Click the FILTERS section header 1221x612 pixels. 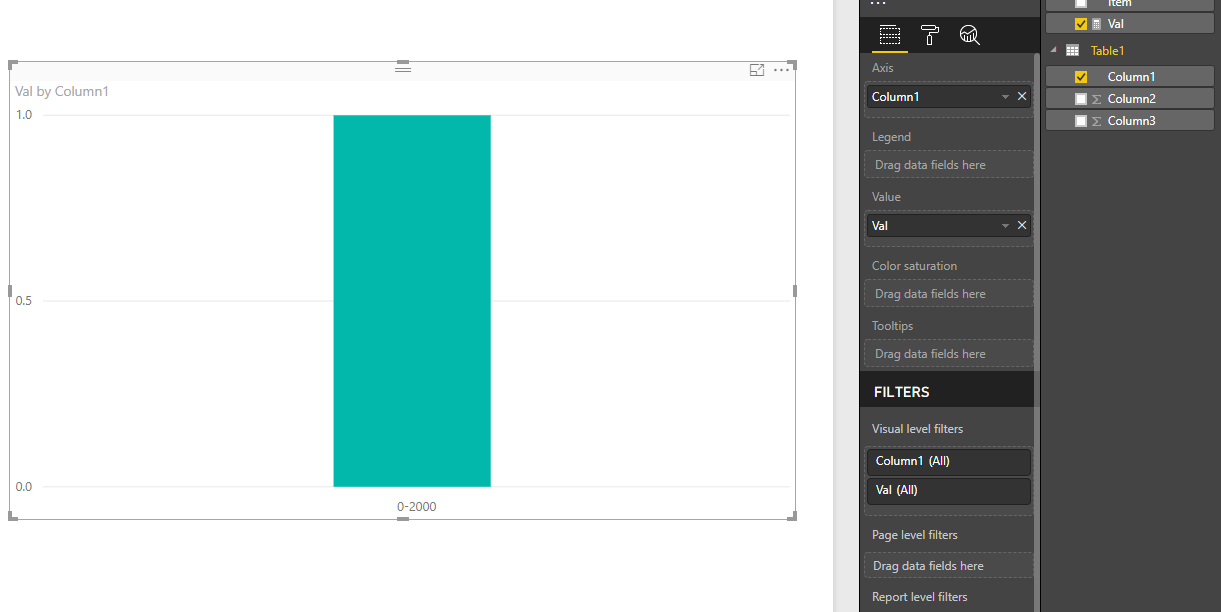point(901,392)
